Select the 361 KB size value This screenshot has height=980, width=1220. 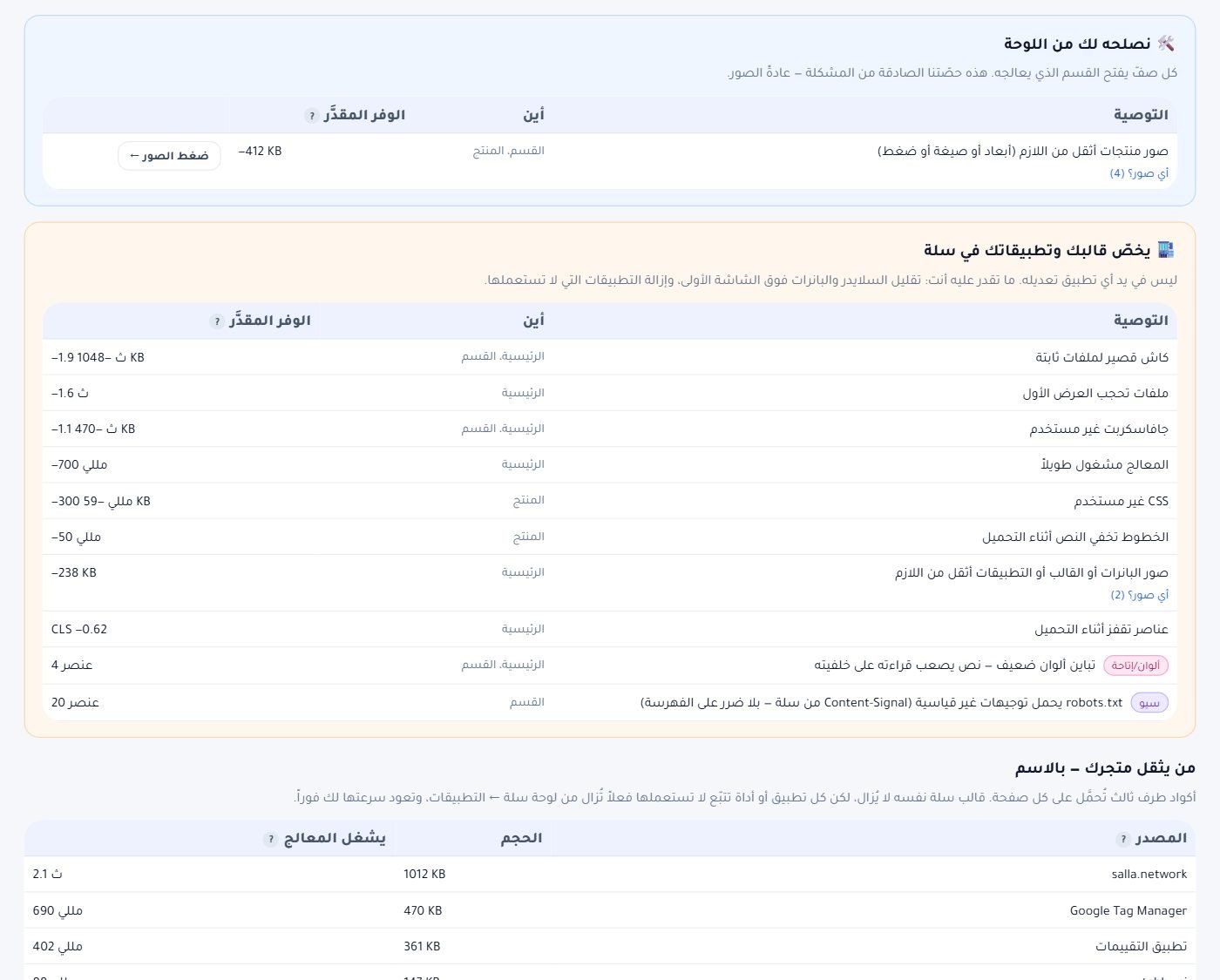pos(422,946)
